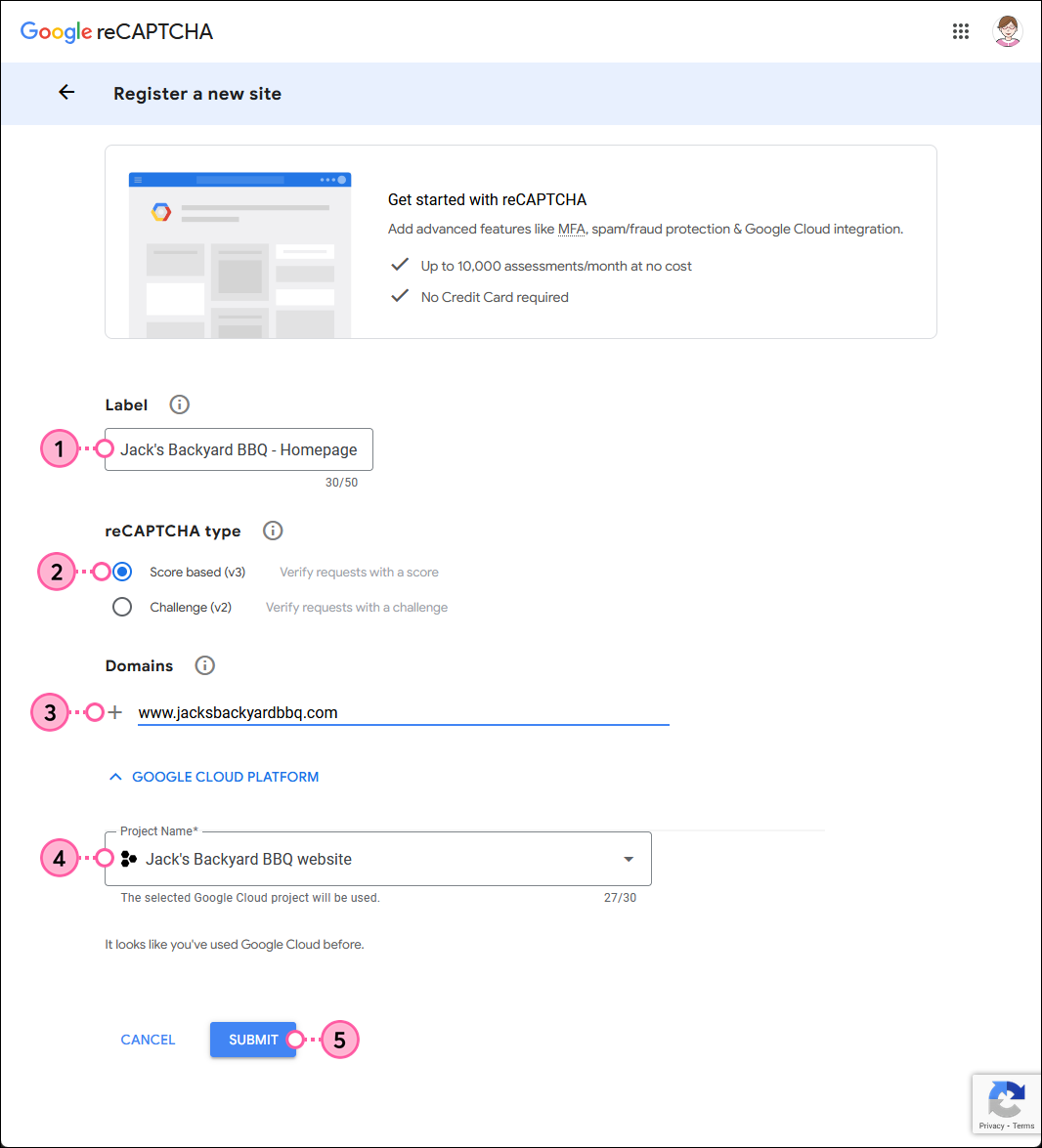Open the Google apps grid
Image resolution: width=1042 pixels, height=1148 pixels.
click(x=961, y=31)
